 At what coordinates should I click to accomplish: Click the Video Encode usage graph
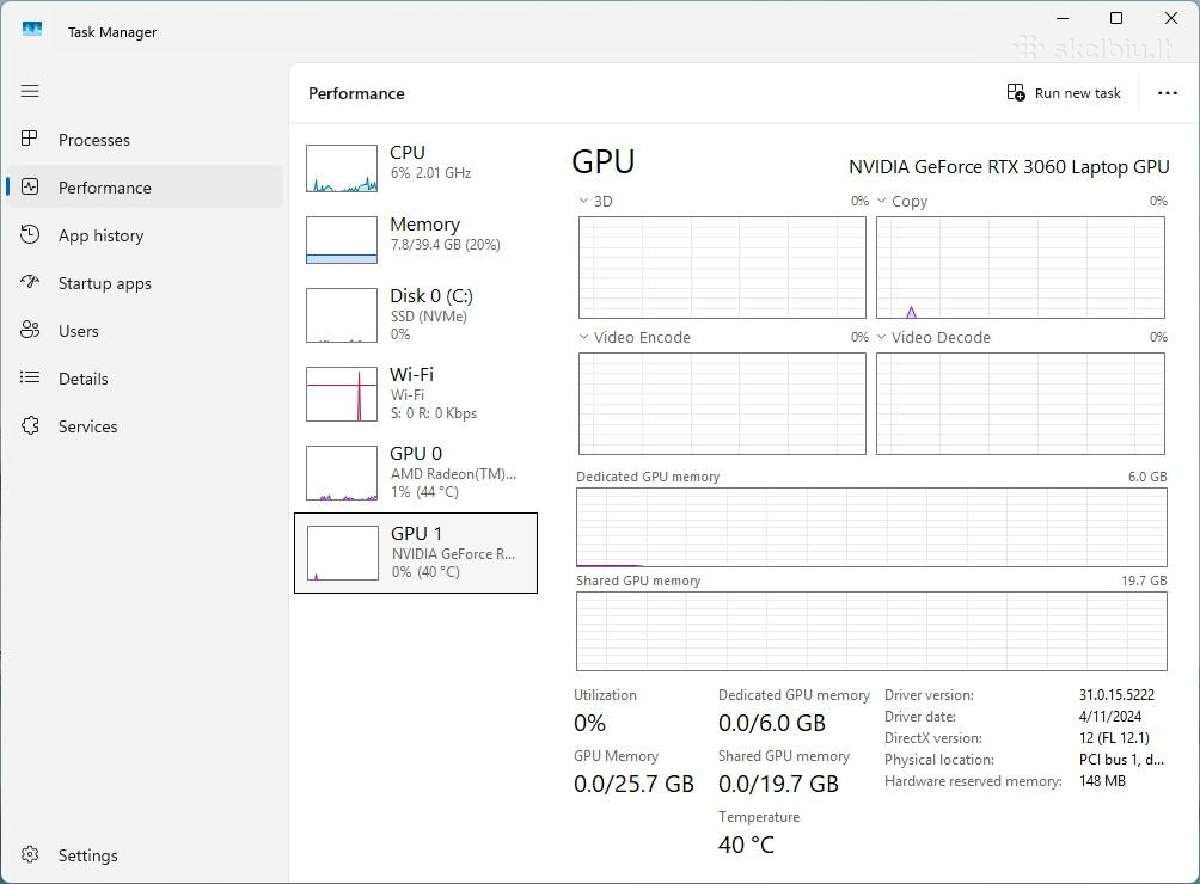point(722,403)
